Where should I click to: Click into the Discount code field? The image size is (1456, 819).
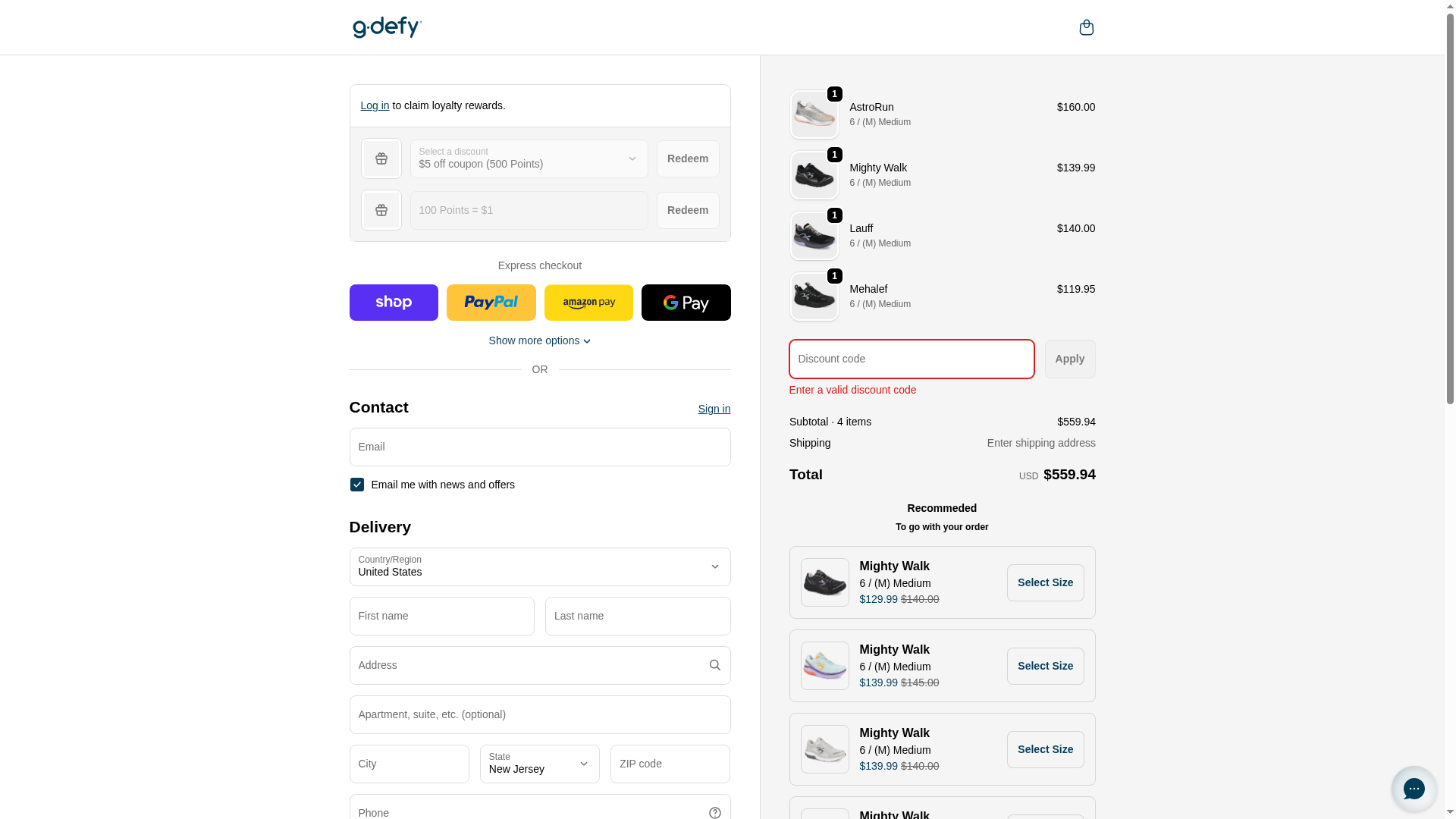pos(911,359)
